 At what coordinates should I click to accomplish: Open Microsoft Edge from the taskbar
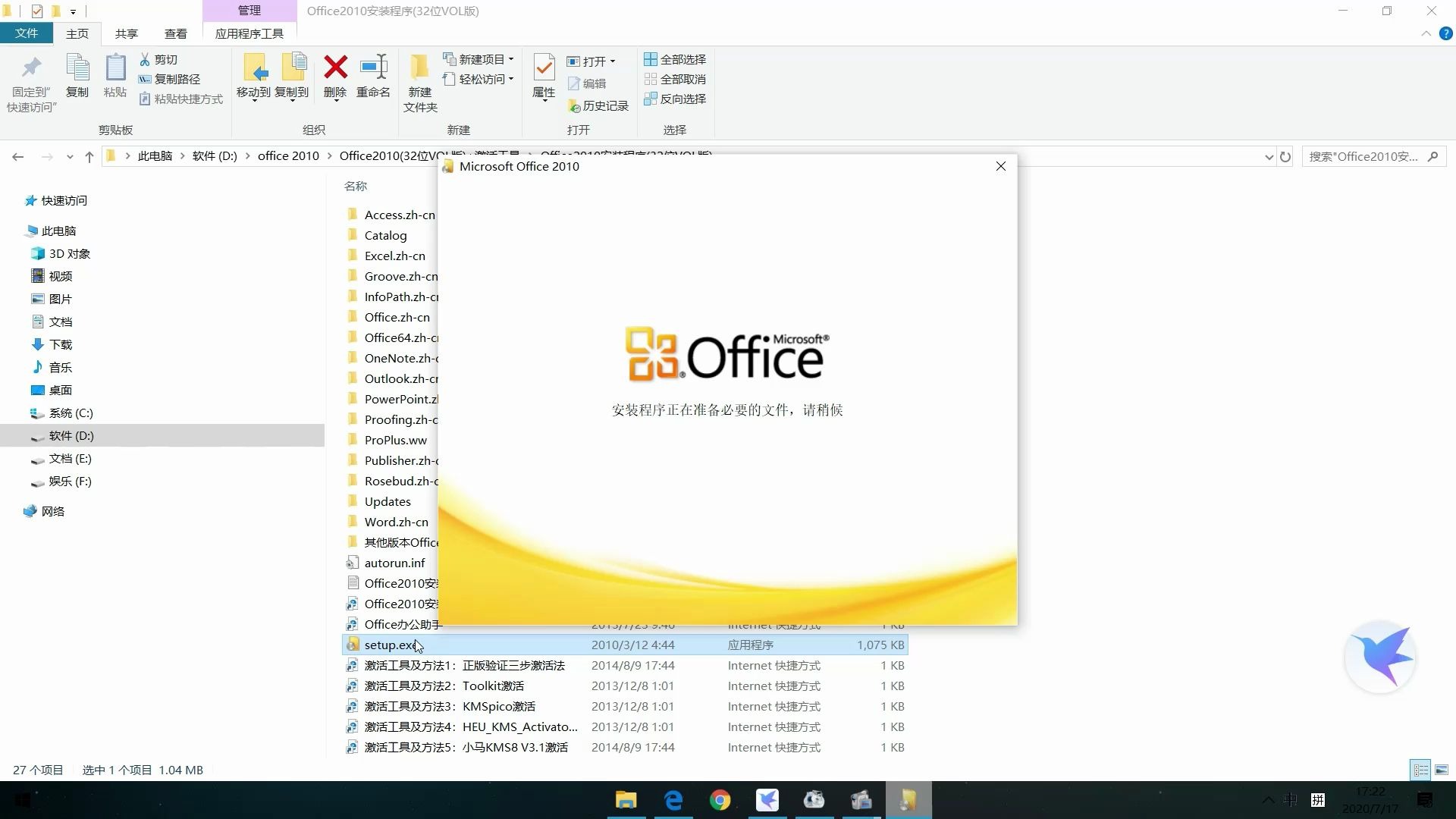click(x=673, y=800)
